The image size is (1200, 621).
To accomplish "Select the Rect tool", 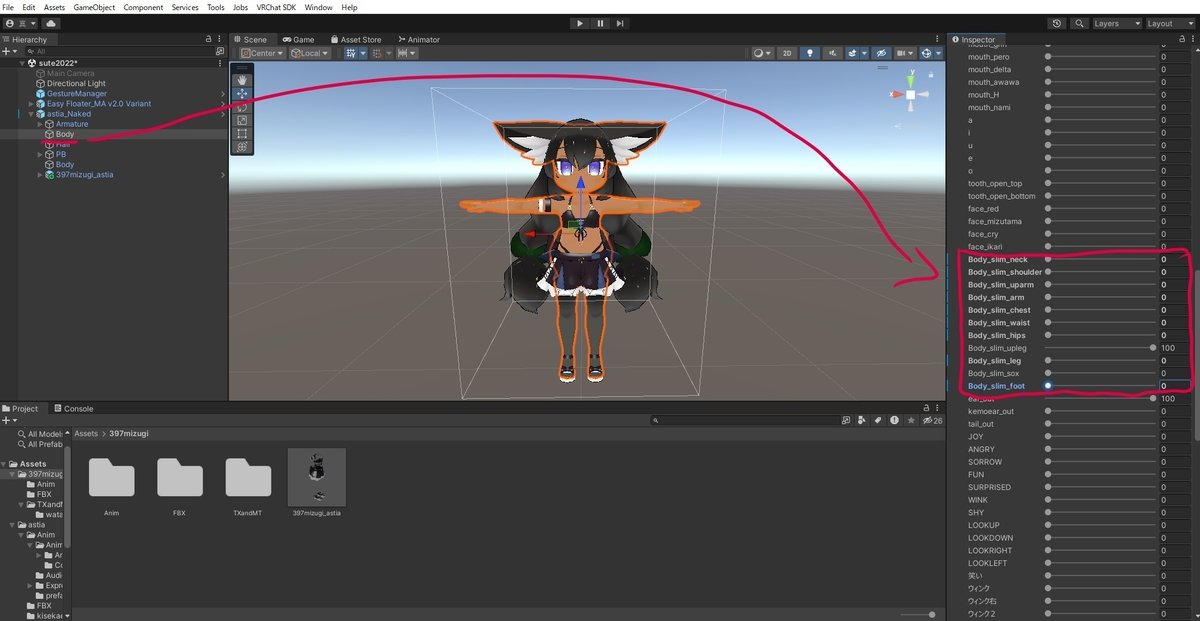I will (241, 133).
